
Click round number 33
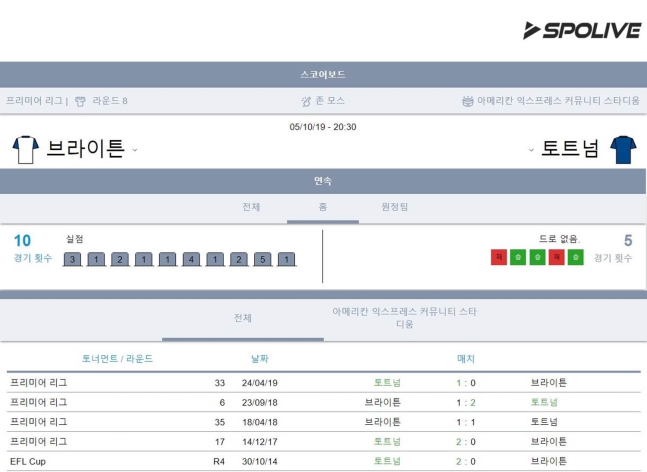point(220,383)
